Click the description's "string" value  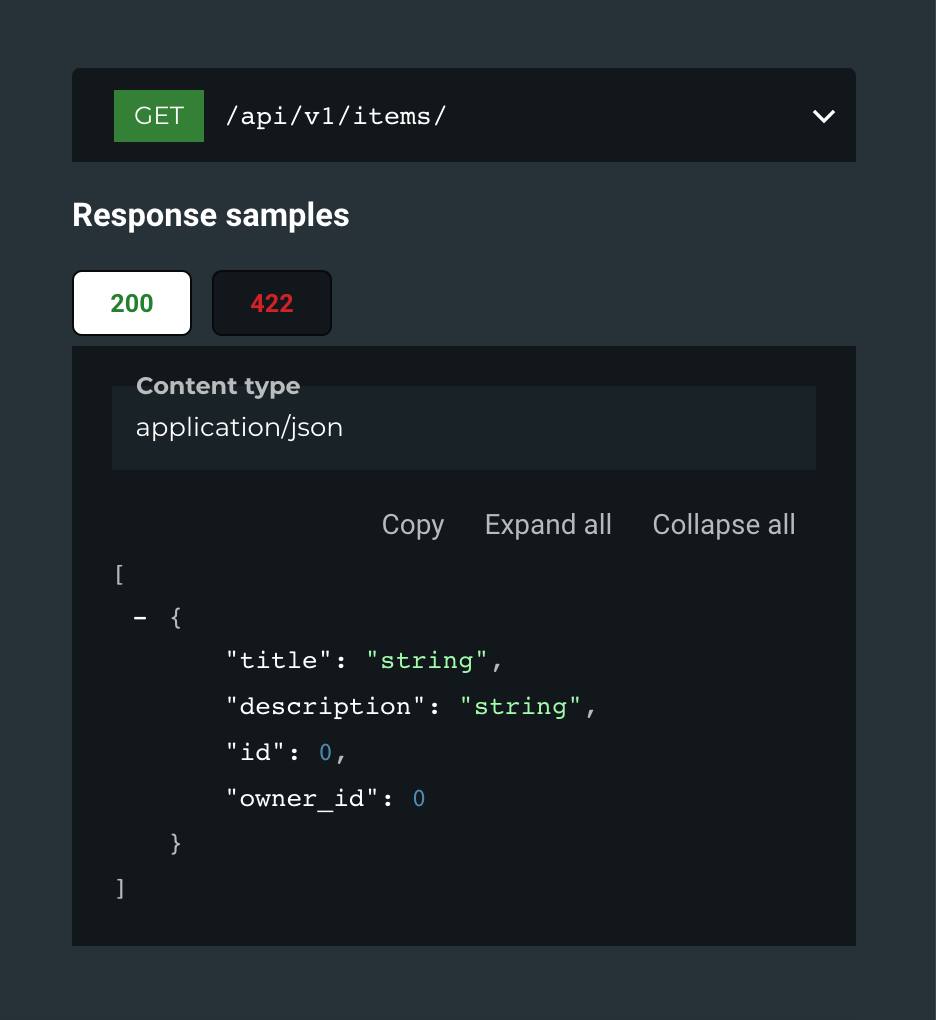(520, 707)
